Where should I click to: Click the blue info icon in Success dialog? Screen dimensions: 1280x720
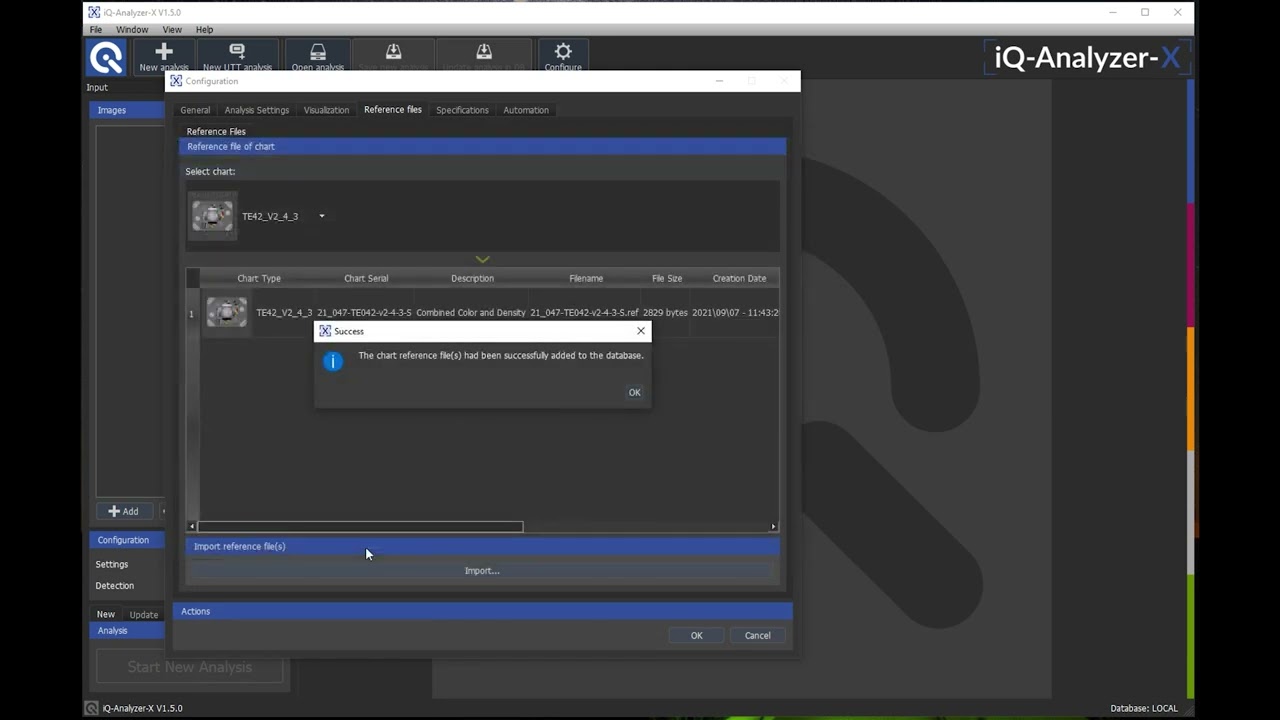(333, 361)
